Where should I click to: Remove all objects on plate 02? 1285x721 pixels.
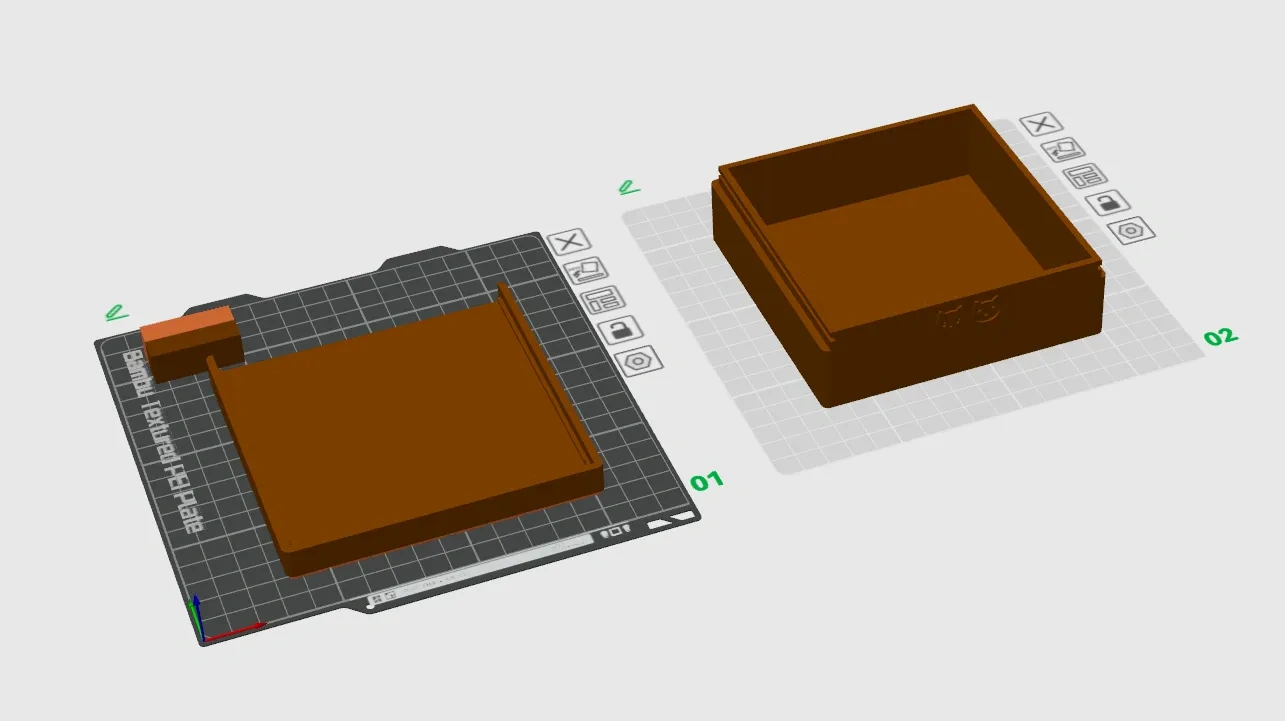(1041, 124)
